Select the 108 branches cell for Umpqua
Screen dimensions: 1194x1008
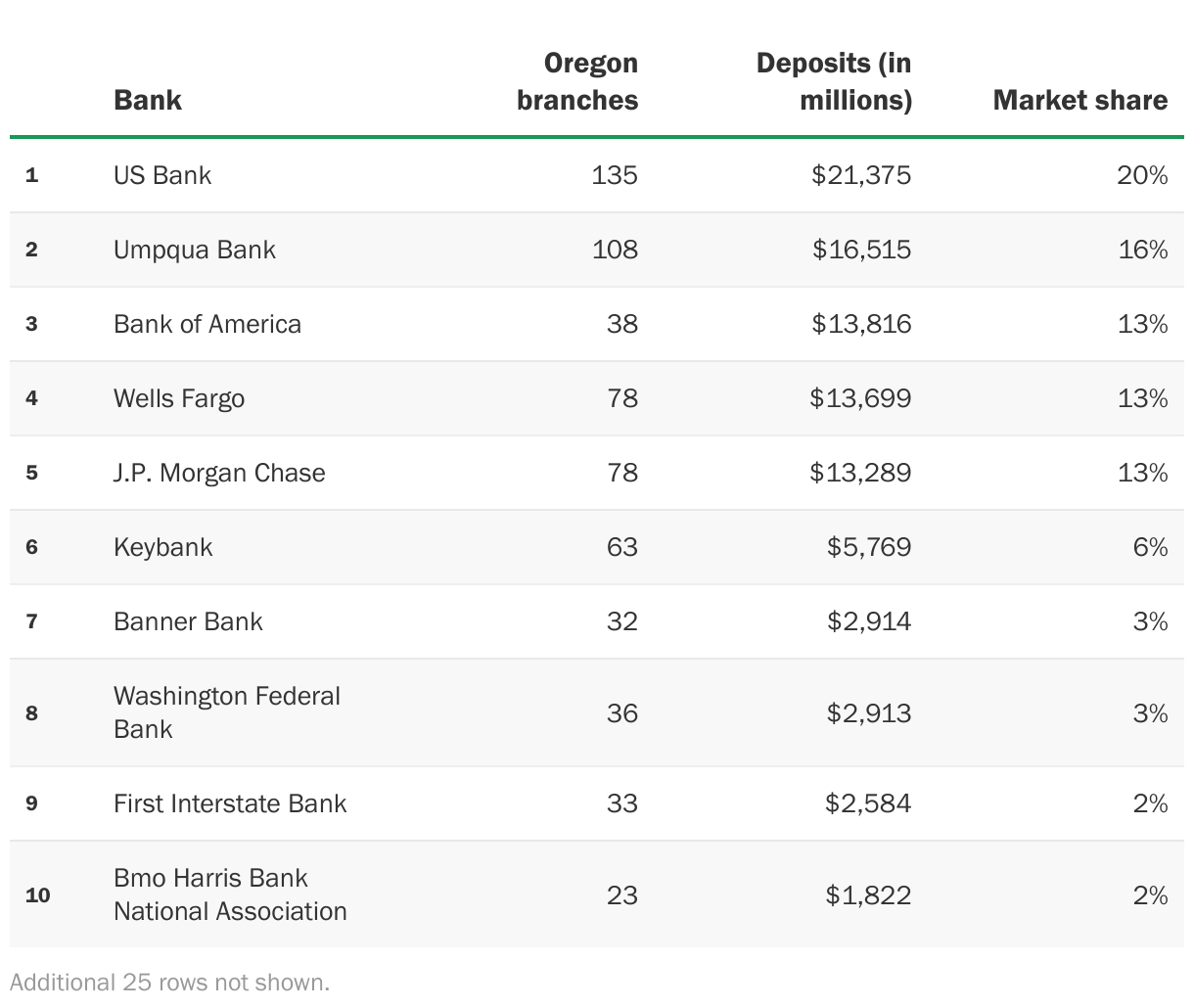click(x=615, y=250)
